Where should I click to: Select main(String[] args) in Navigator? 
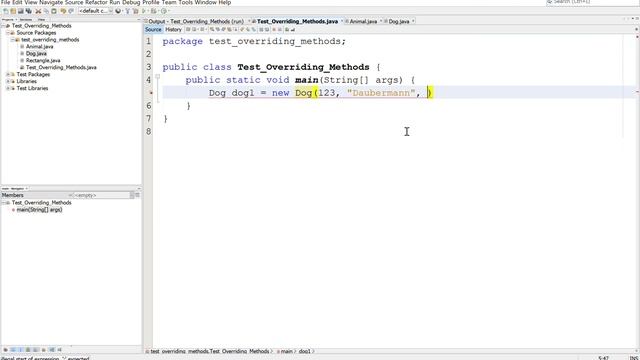point(39,210)
